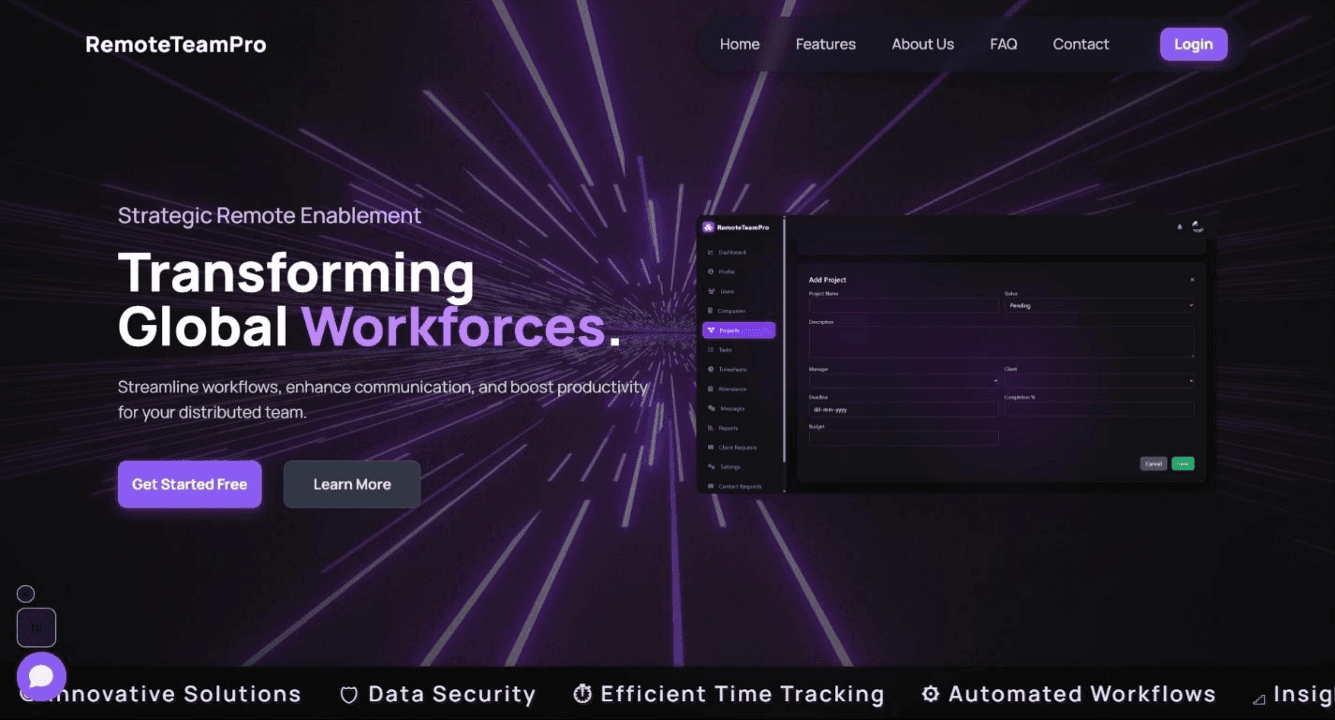The height and width of the screenshot is (720, 1335).
Task: Go to Home in the navigation bar
Action: point(740,44)
